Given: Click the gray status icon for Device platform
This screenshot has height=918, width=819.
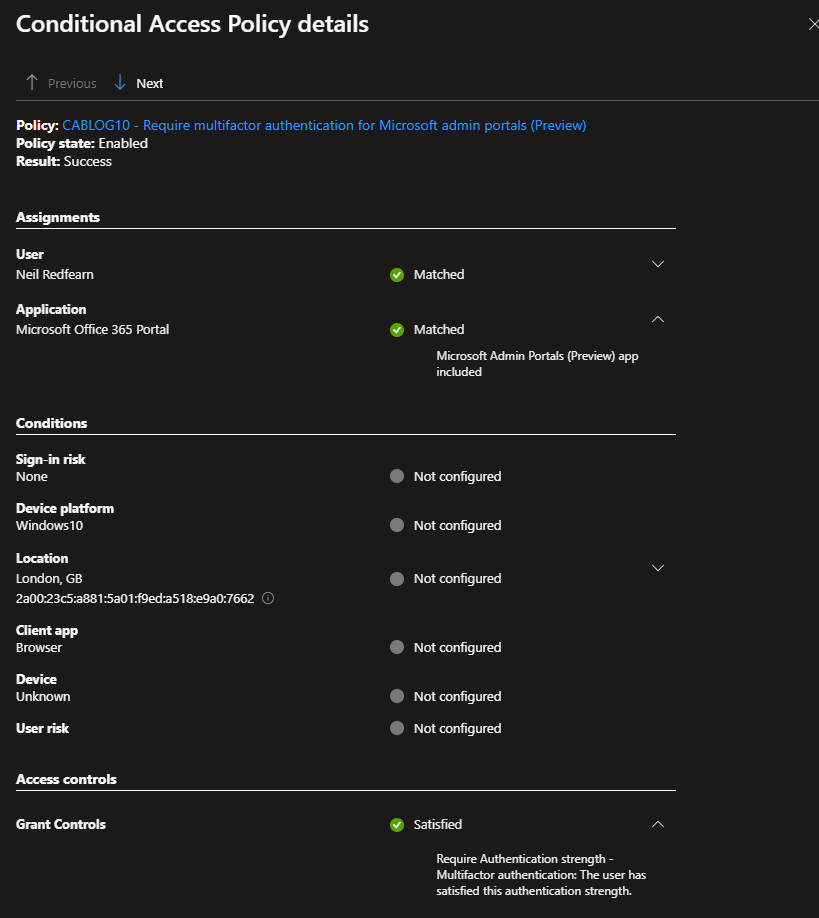Looking at the screenshot, I should click(397, 525).
